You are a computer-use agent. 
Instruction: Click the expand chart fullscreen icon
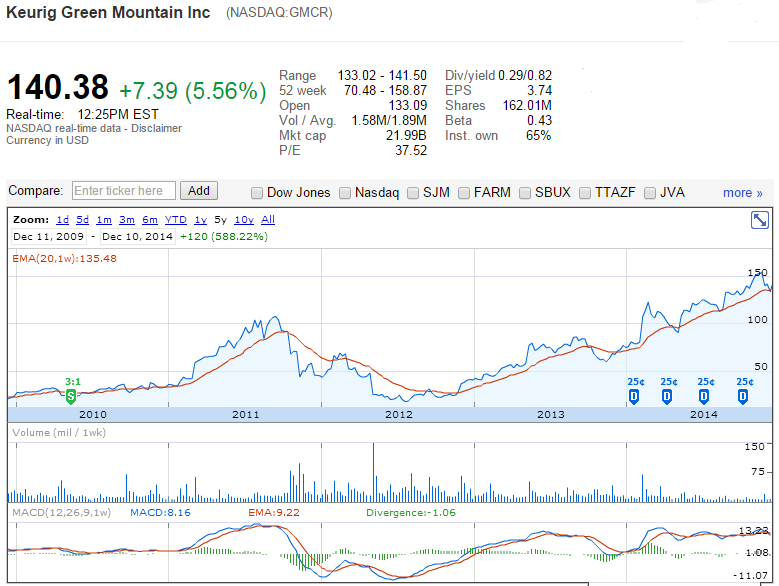pyautogui.click(x=760, y=220)
